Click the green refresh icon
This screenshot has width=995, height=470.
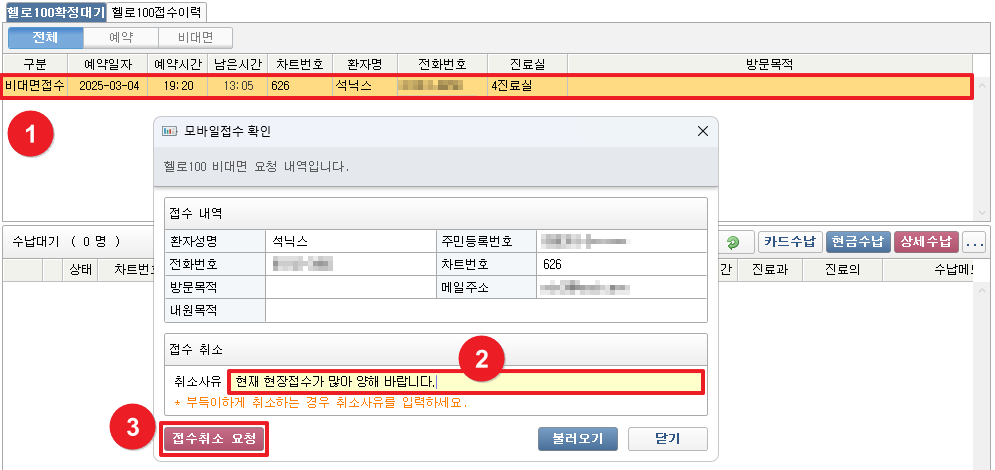735,242
